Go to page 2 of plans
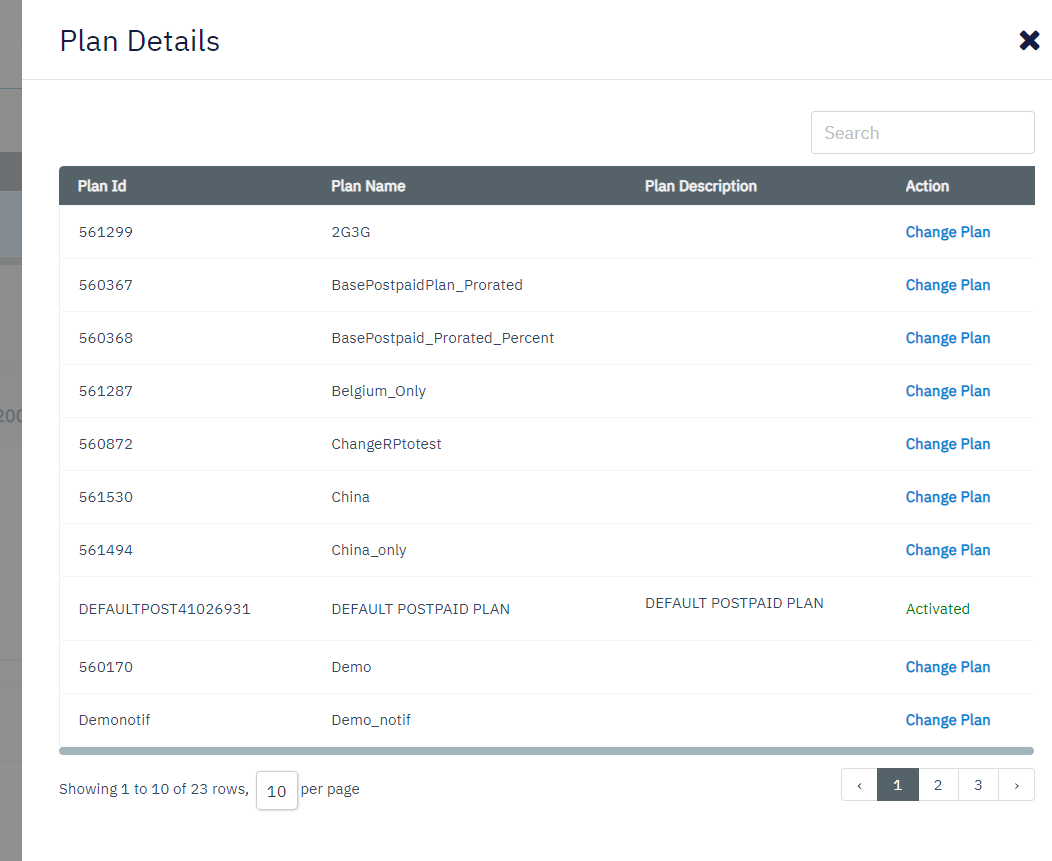1052x861 pixels. pos(937,785)
